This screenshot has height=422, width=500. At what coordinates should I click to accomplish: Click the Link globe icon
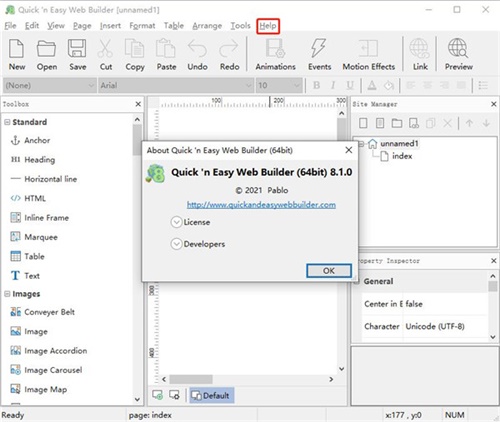pyautogui.click(x=419, y=49)
